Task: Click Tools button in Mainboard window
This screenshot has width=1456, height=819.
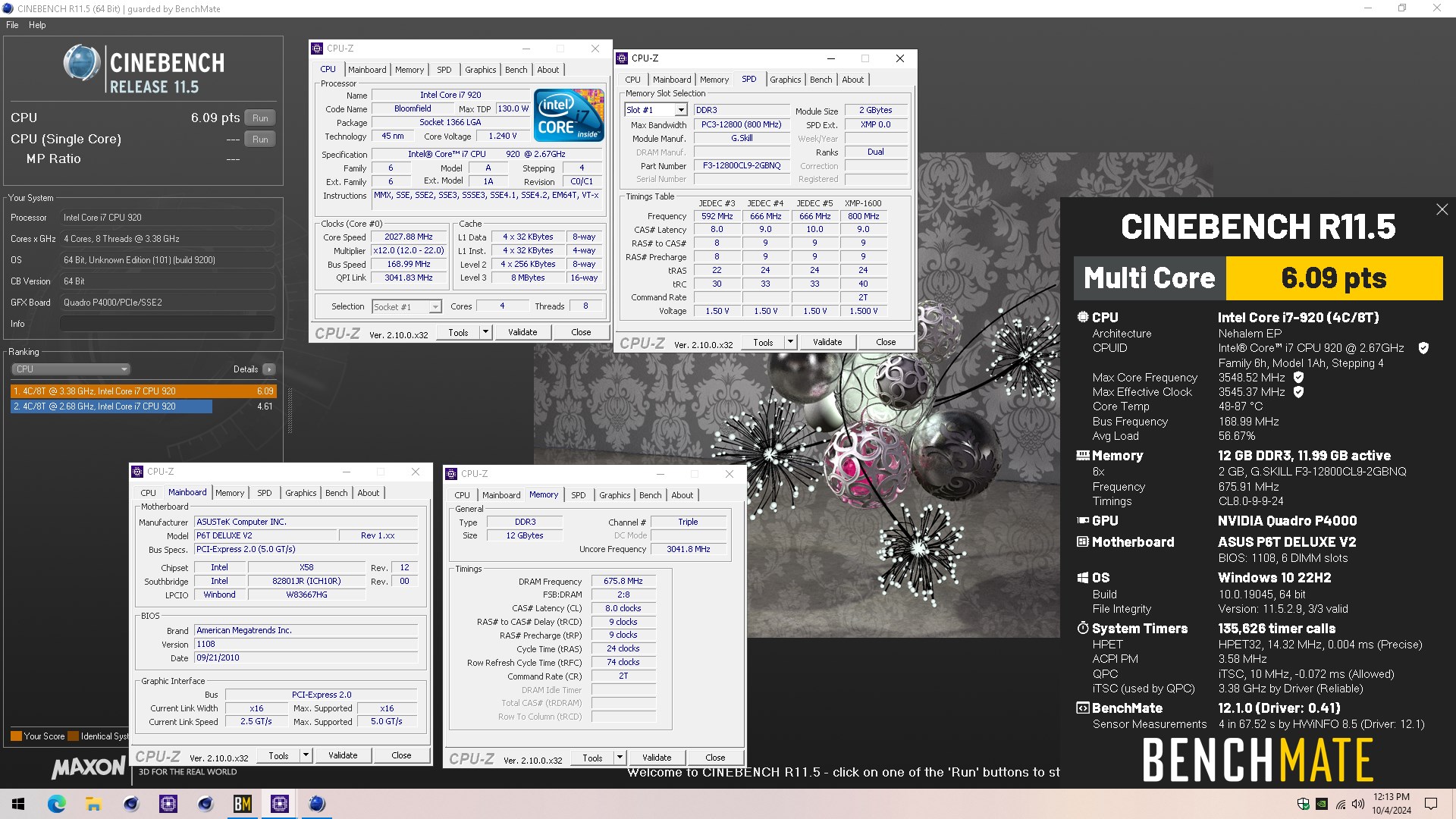Action: 278,755
